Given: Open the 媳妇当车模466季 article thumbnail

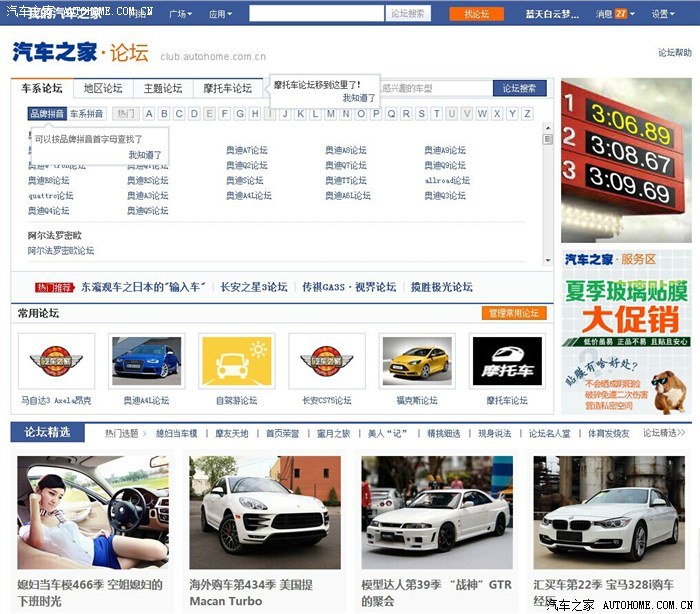Looking at the screenshot, I should [93, 512].
